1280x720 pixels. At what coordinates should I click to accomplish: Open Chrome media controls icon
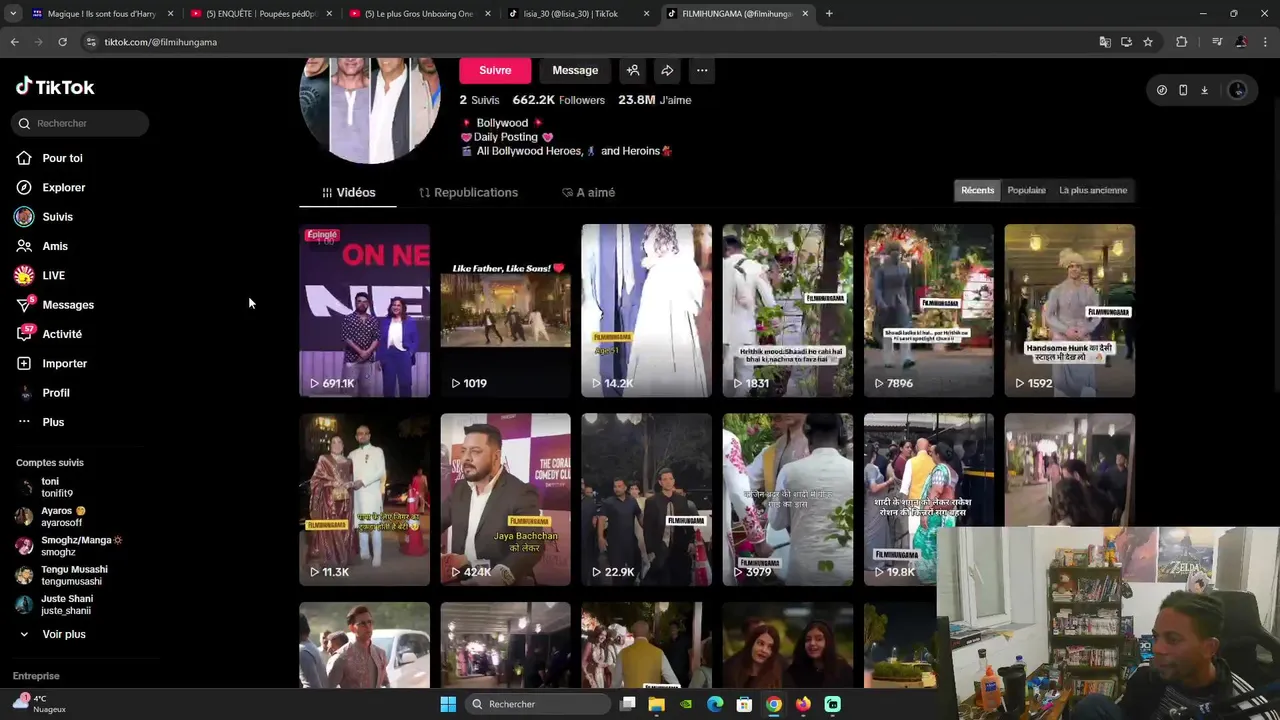click(x=1217, y=42)
